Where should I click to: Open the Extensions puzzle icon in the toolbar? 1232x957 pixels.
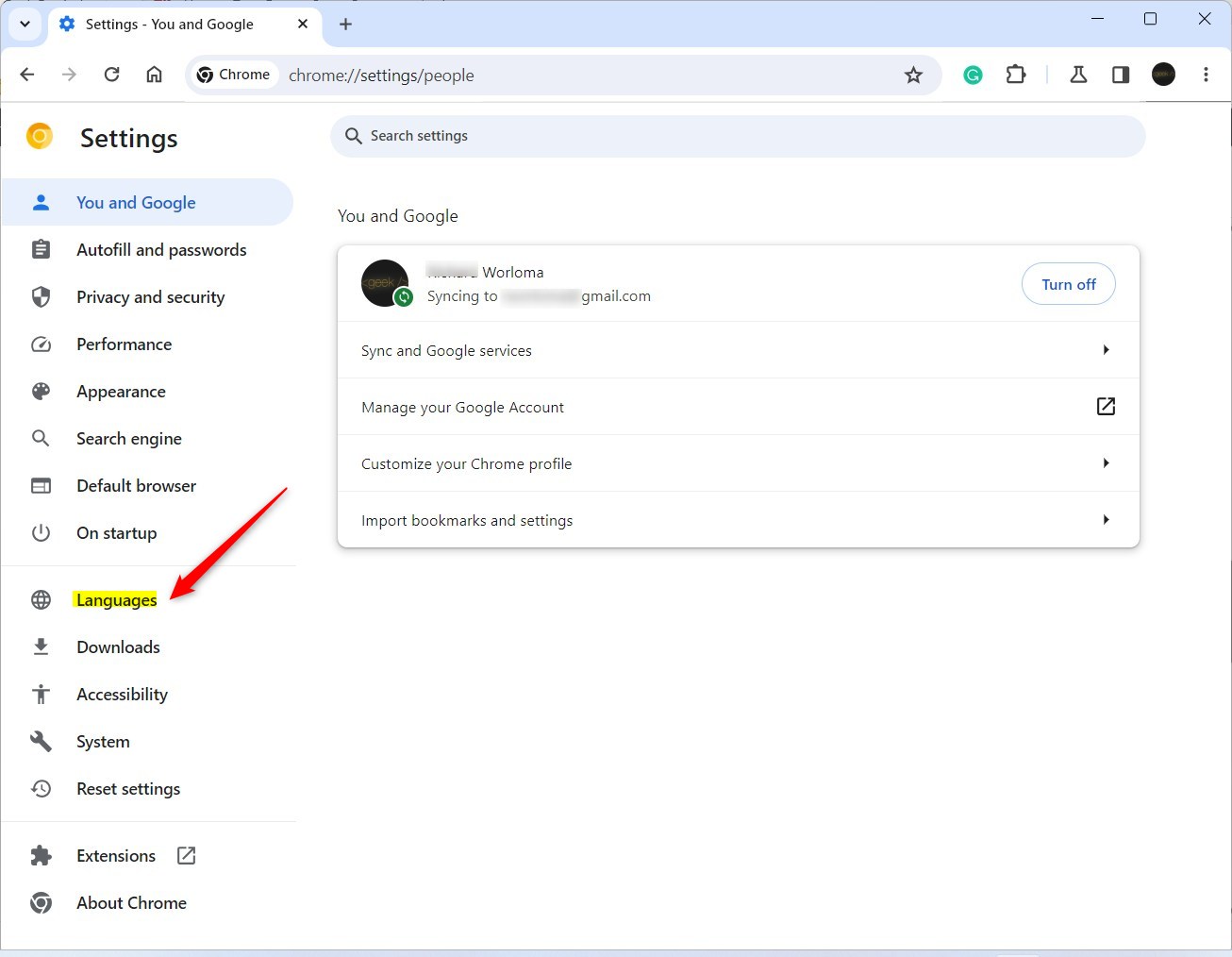coord(1016,74)
